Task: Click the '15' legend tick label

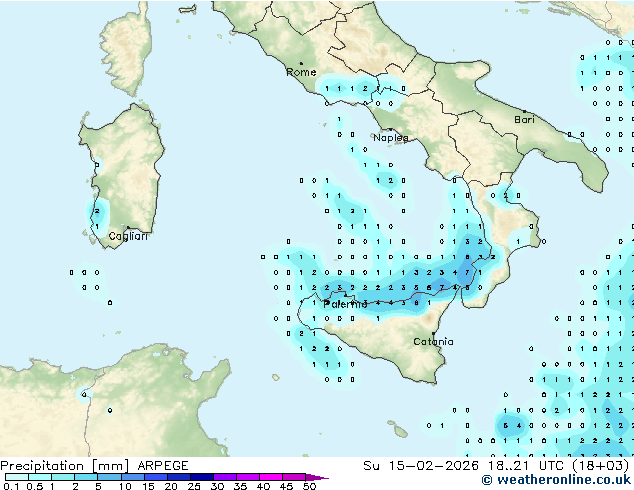Action: [148, 486]
